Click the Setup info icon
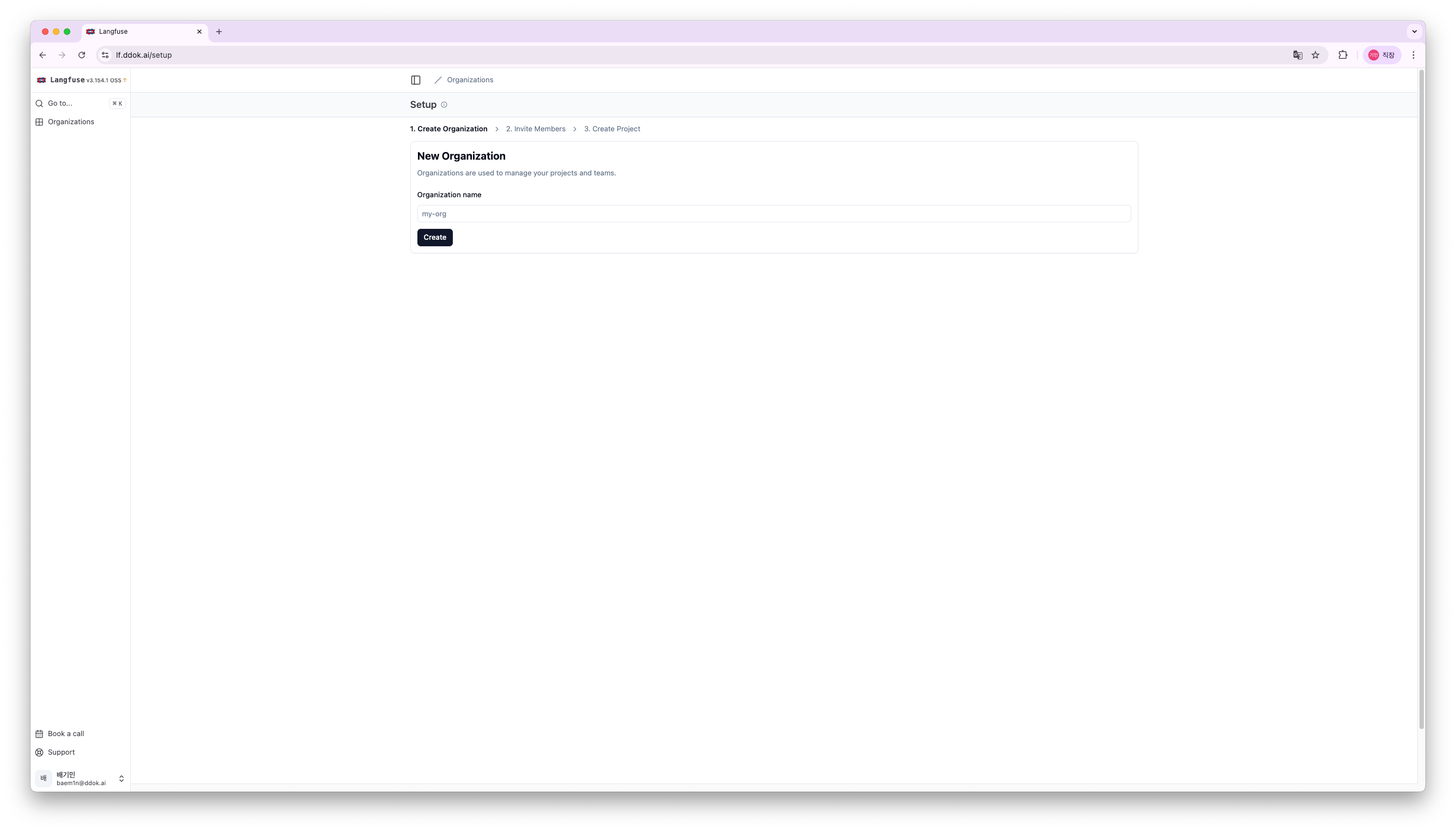The width and height of the screenshot is (1456, 832). (x=444, y=105)
